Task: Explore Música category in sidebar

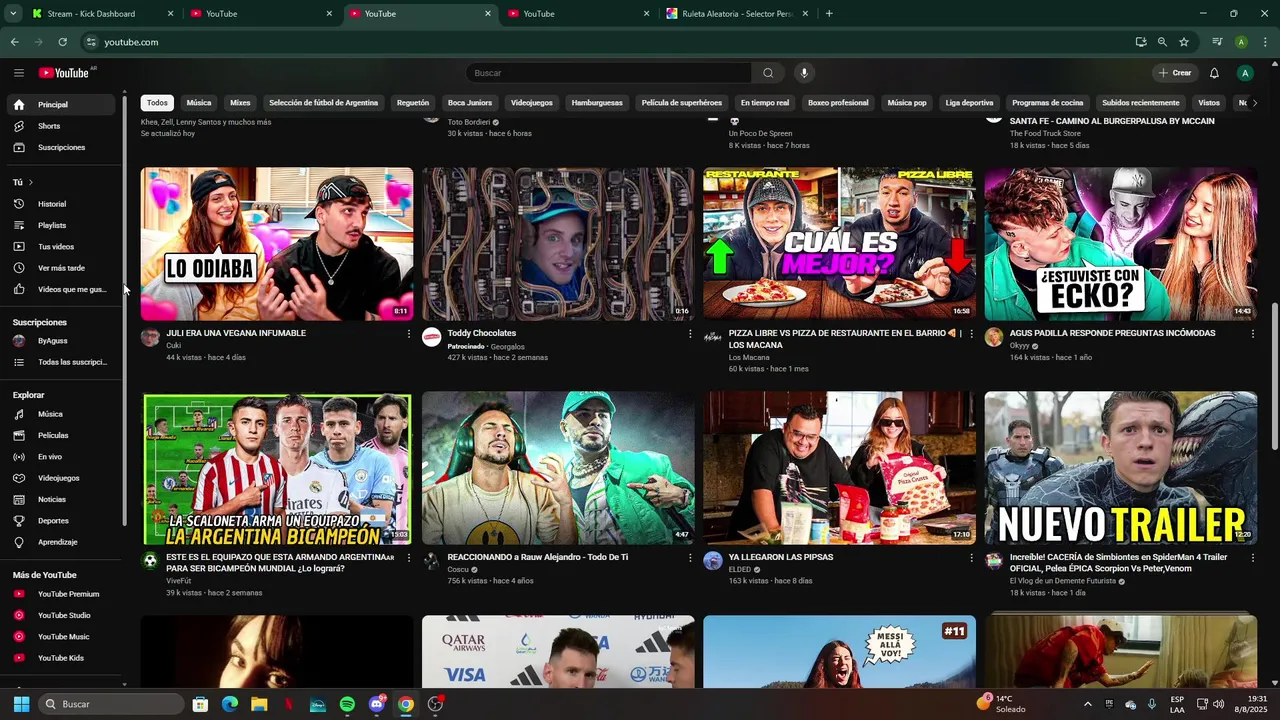Action: [62, 414]
